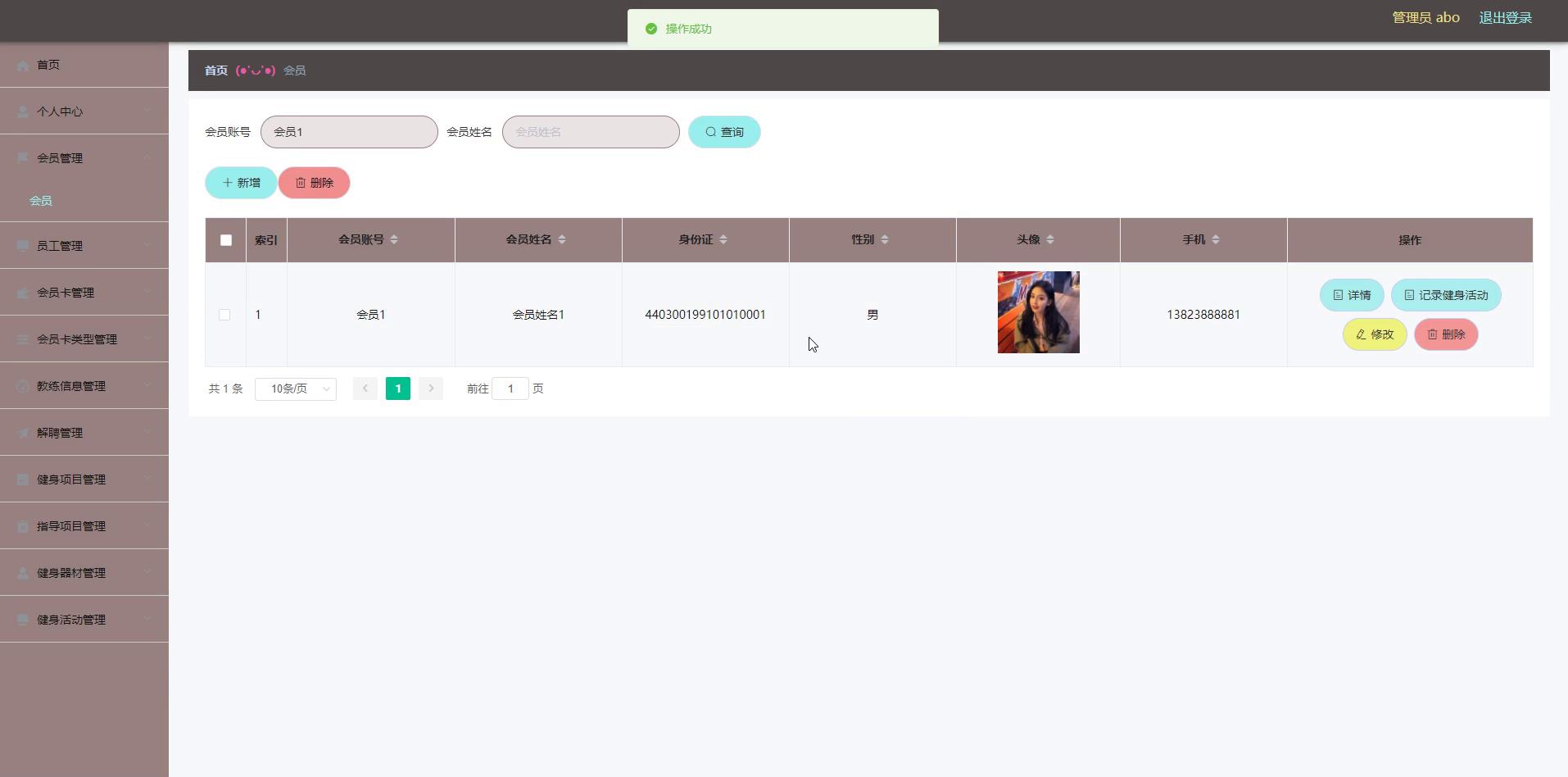This screenshot has width=1568, height=777.
Task: Click the 首页 home icon in sidebar
Action: click(x=23, y=65)
